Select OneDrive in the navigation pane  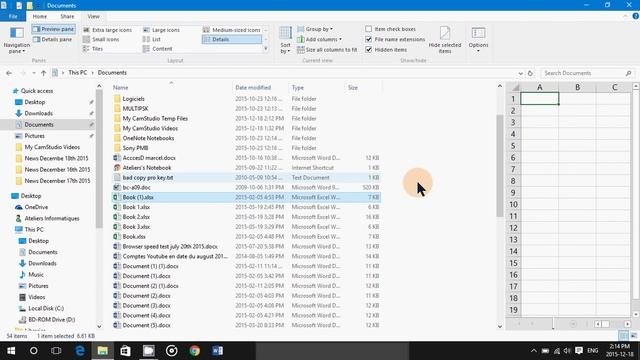click(x=36, y=207)
